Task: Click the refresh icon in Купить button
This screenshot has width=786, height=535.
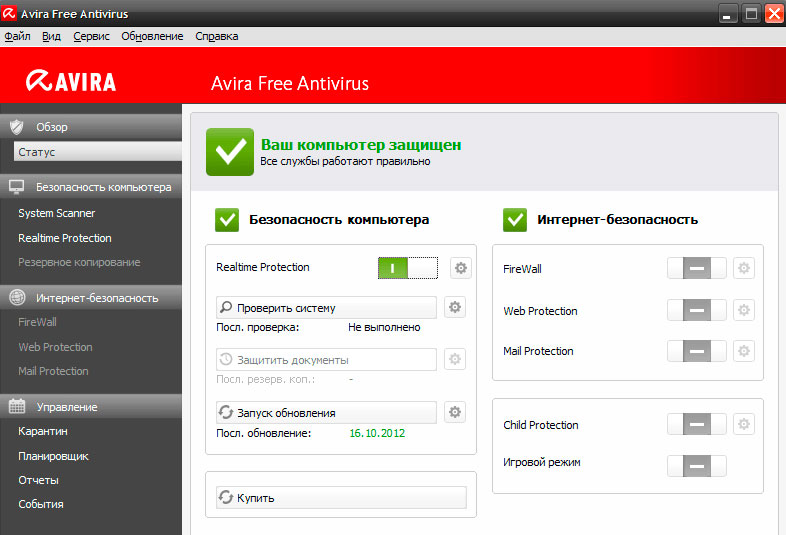Action: coord(226,497)
